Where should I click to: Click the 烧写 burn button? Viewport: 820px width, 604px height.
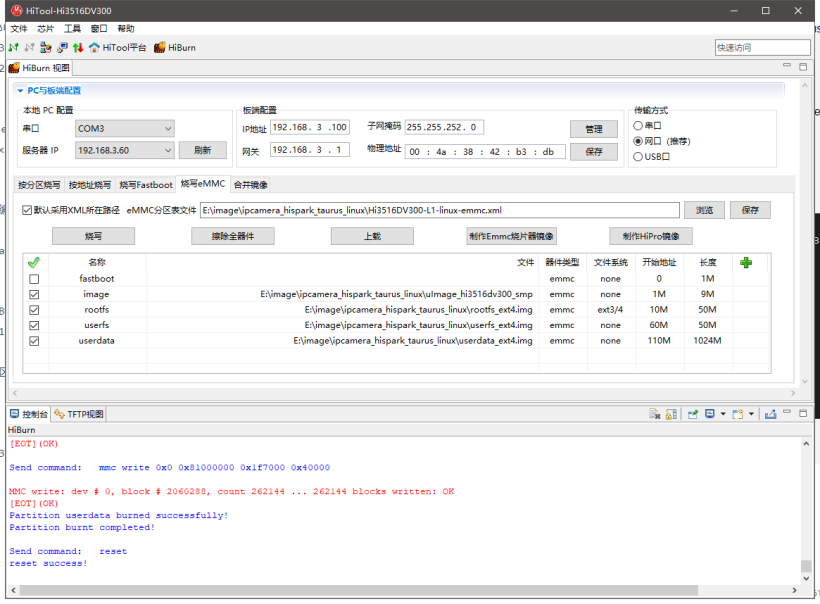click(94, 236)
